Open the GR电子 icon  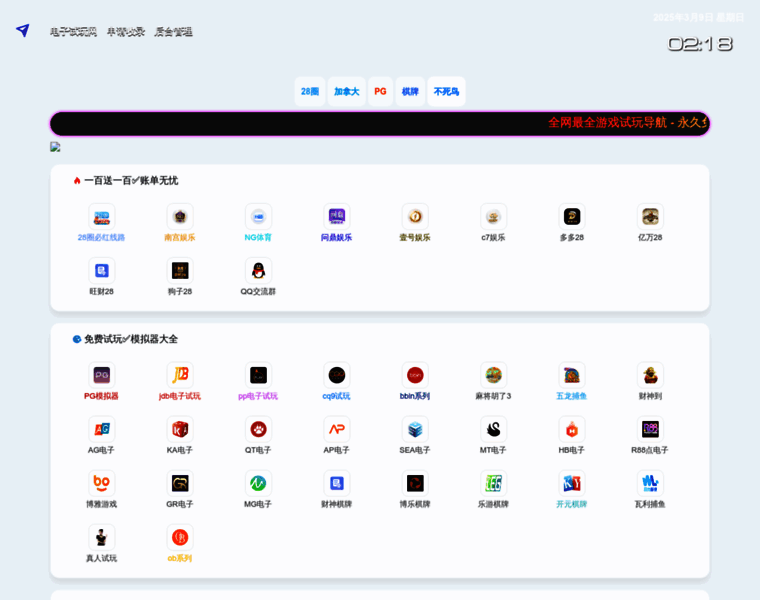(x=180, y=483)
